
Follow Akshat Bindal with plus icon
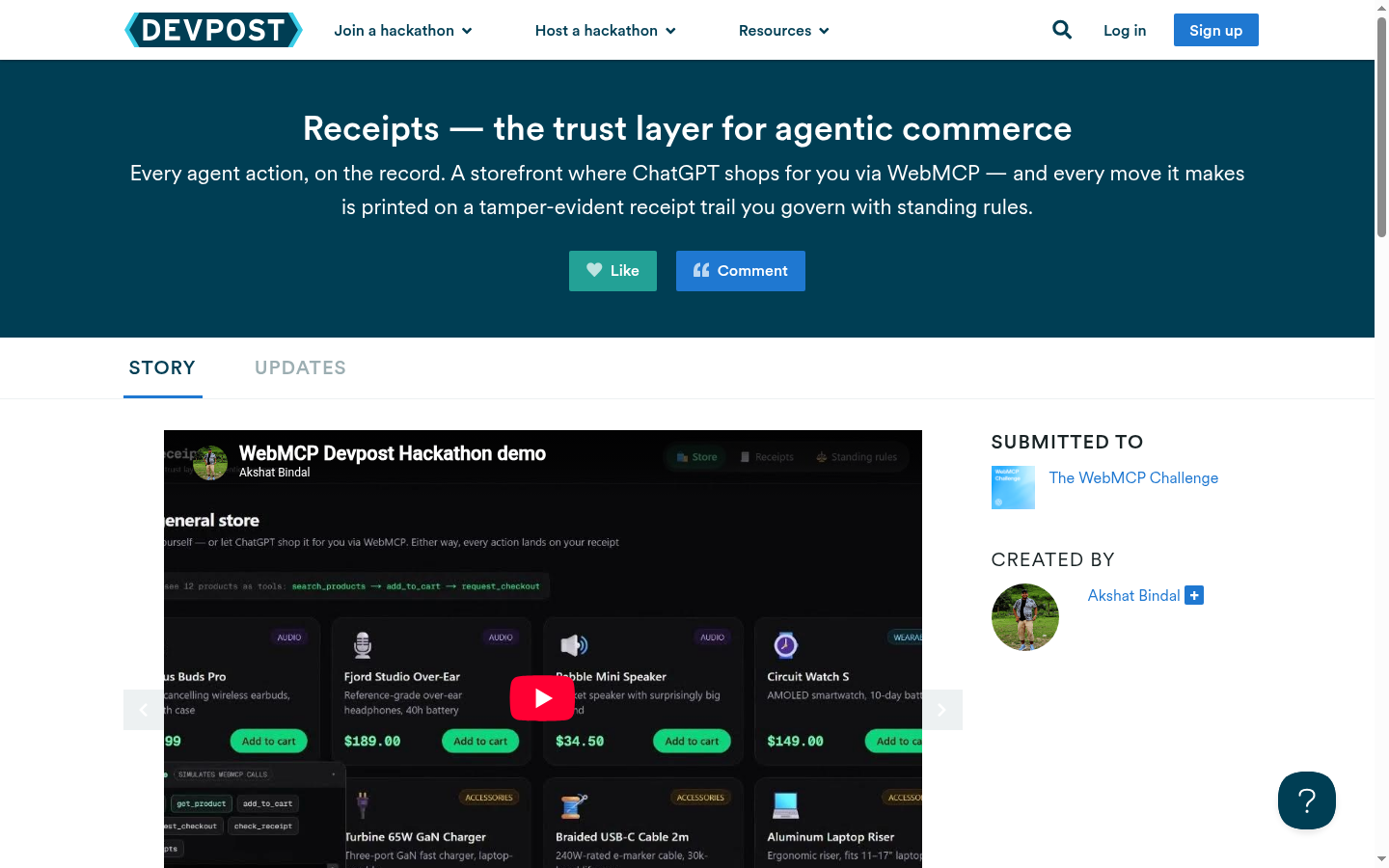click(1194, 596)
